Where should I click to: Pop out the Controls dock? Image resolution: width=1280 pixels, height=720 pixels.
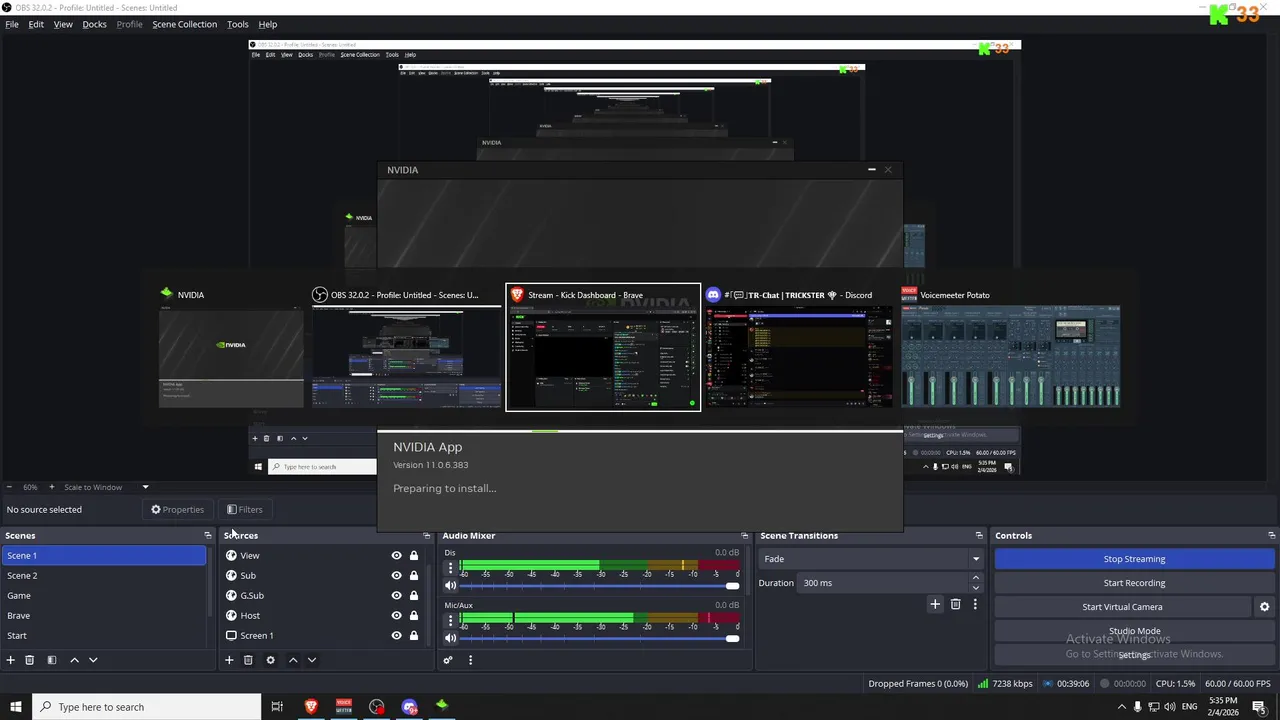click(x=1271, y=536)
